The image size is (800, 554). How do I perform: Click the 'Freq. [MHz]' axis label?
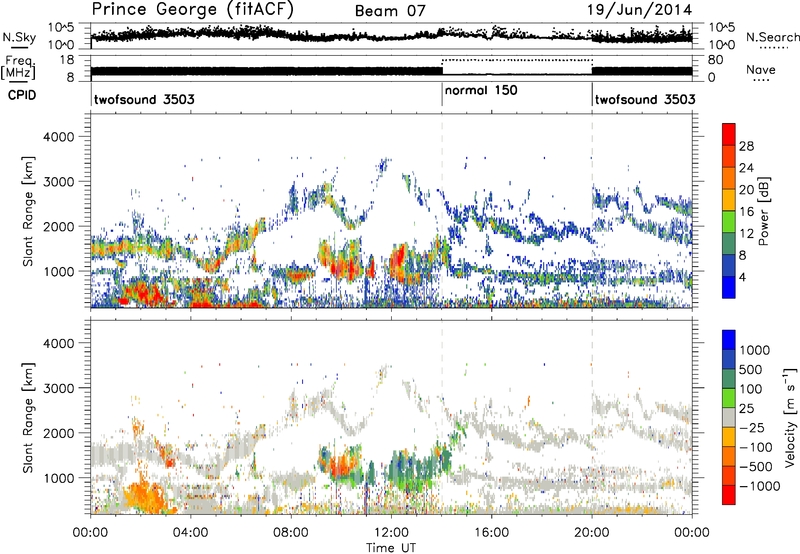click(x=18, y=67)
